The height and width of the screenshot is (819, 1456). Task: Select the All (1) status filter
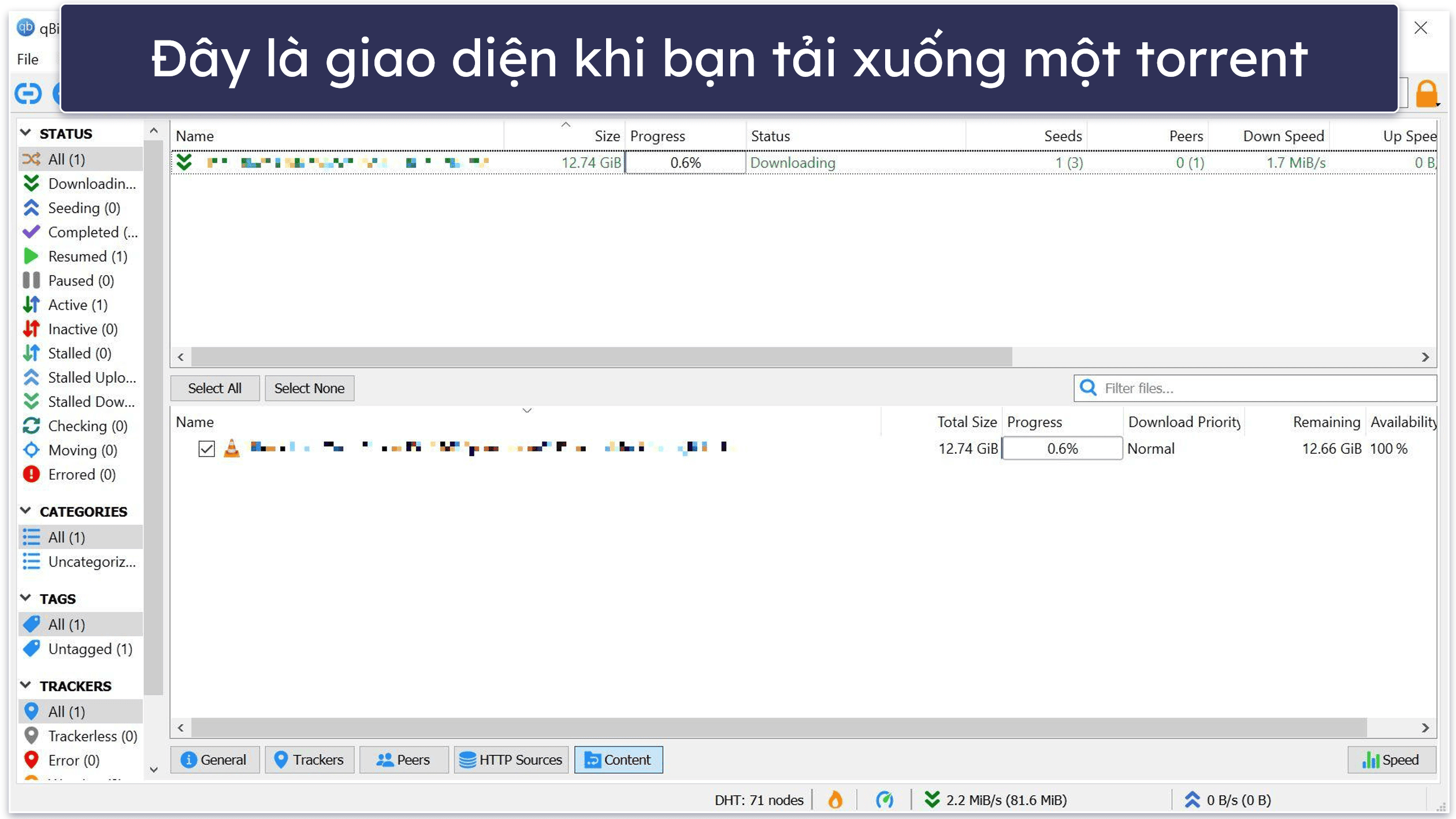80,159
